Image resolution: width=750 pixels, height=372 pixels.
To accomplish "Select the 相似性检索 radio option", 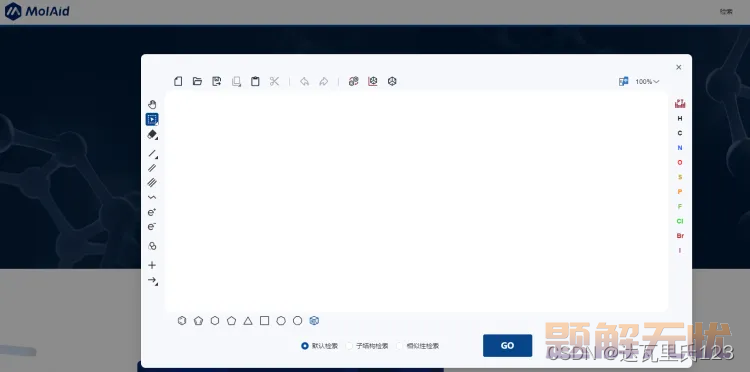I will pos(418,346).
